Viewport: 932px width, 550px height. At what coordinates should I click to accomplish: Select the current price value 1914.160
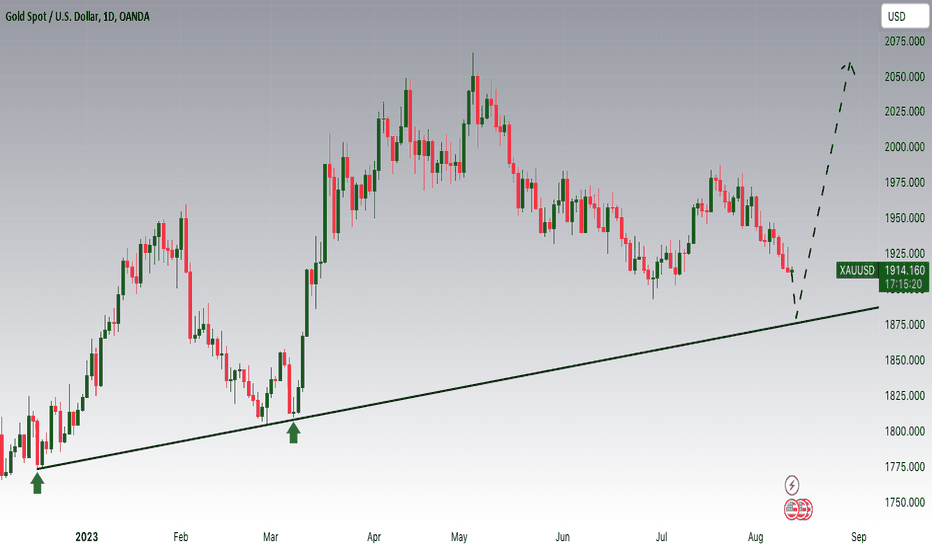[905, 271]
